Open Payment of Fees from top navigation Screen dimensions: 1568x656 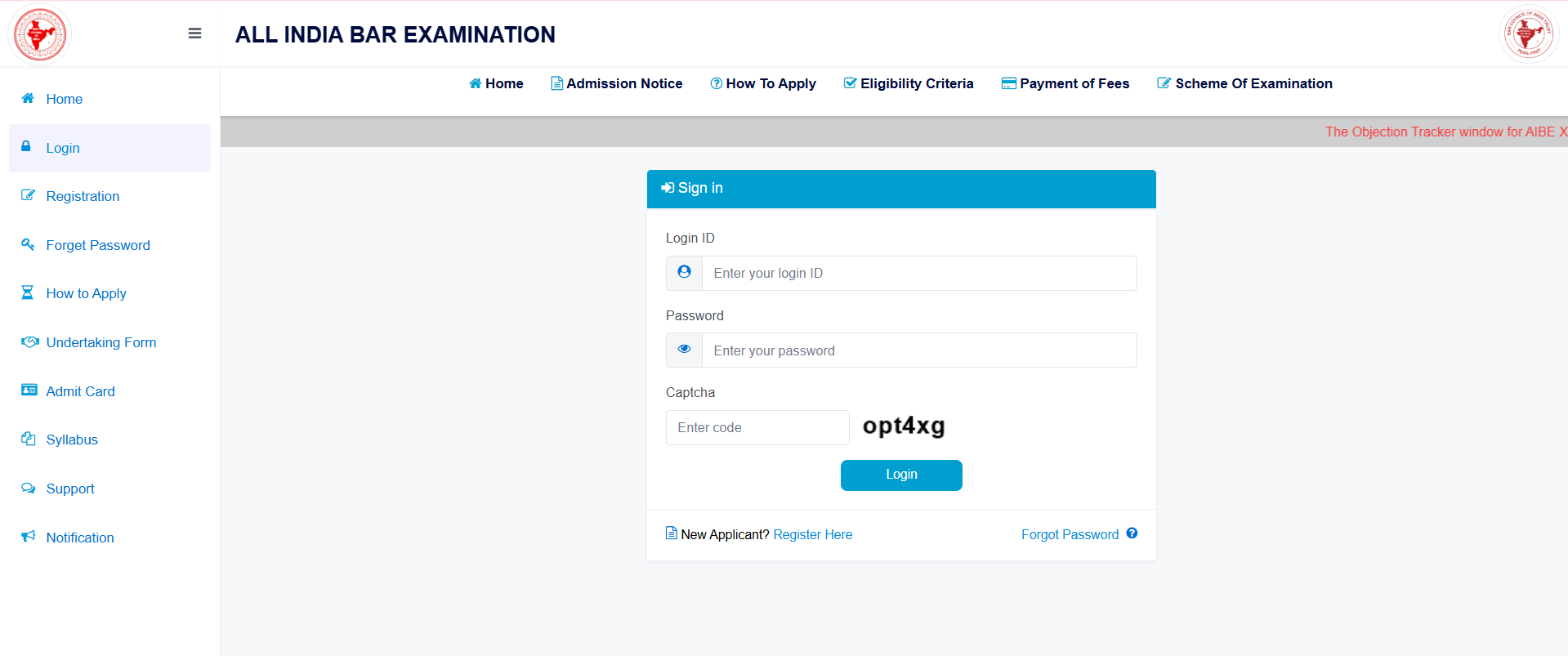tap(1065, 83)
